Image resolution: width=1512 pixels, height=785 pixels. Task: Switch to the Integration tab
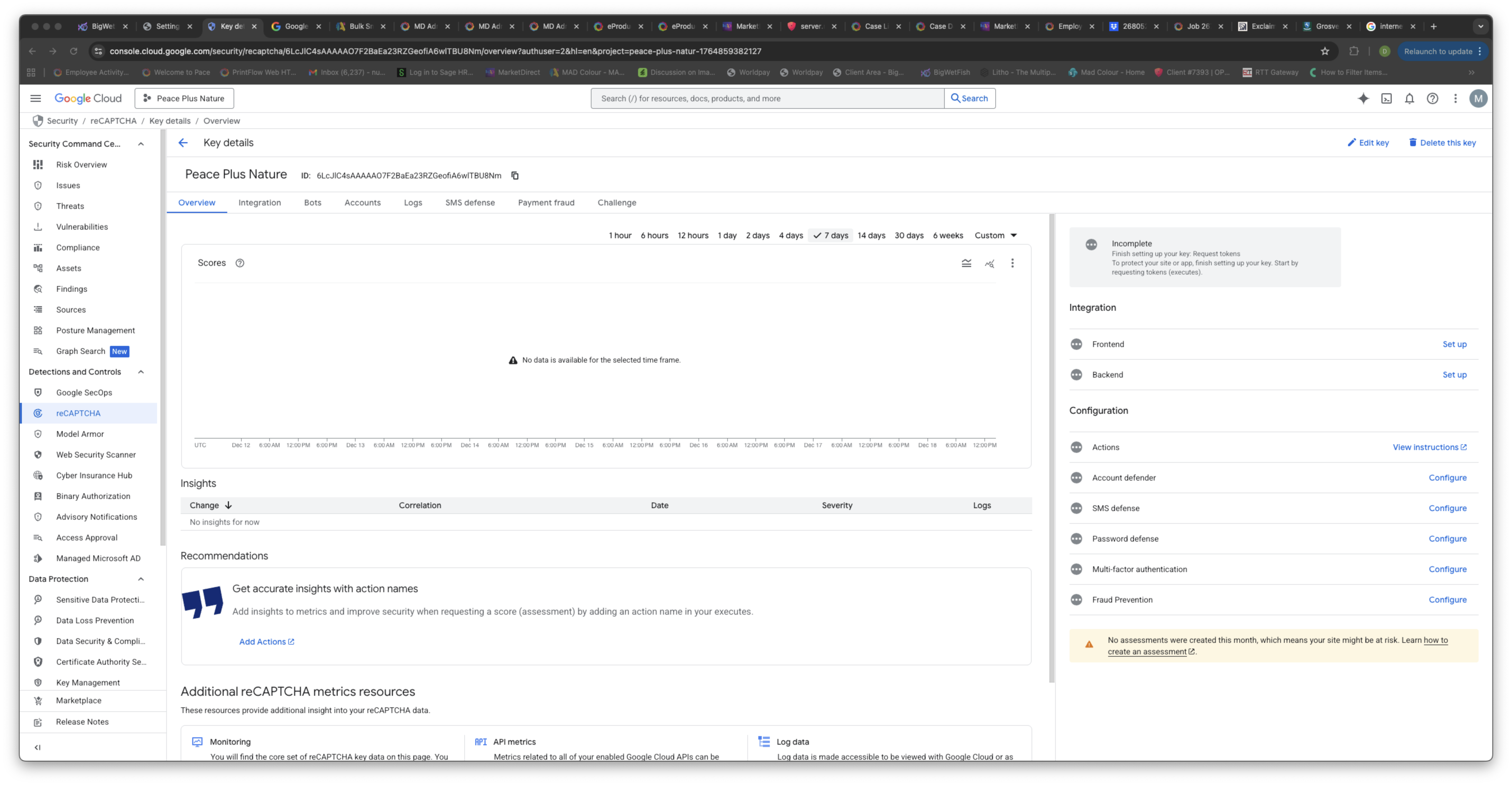[x=259, y=203]
